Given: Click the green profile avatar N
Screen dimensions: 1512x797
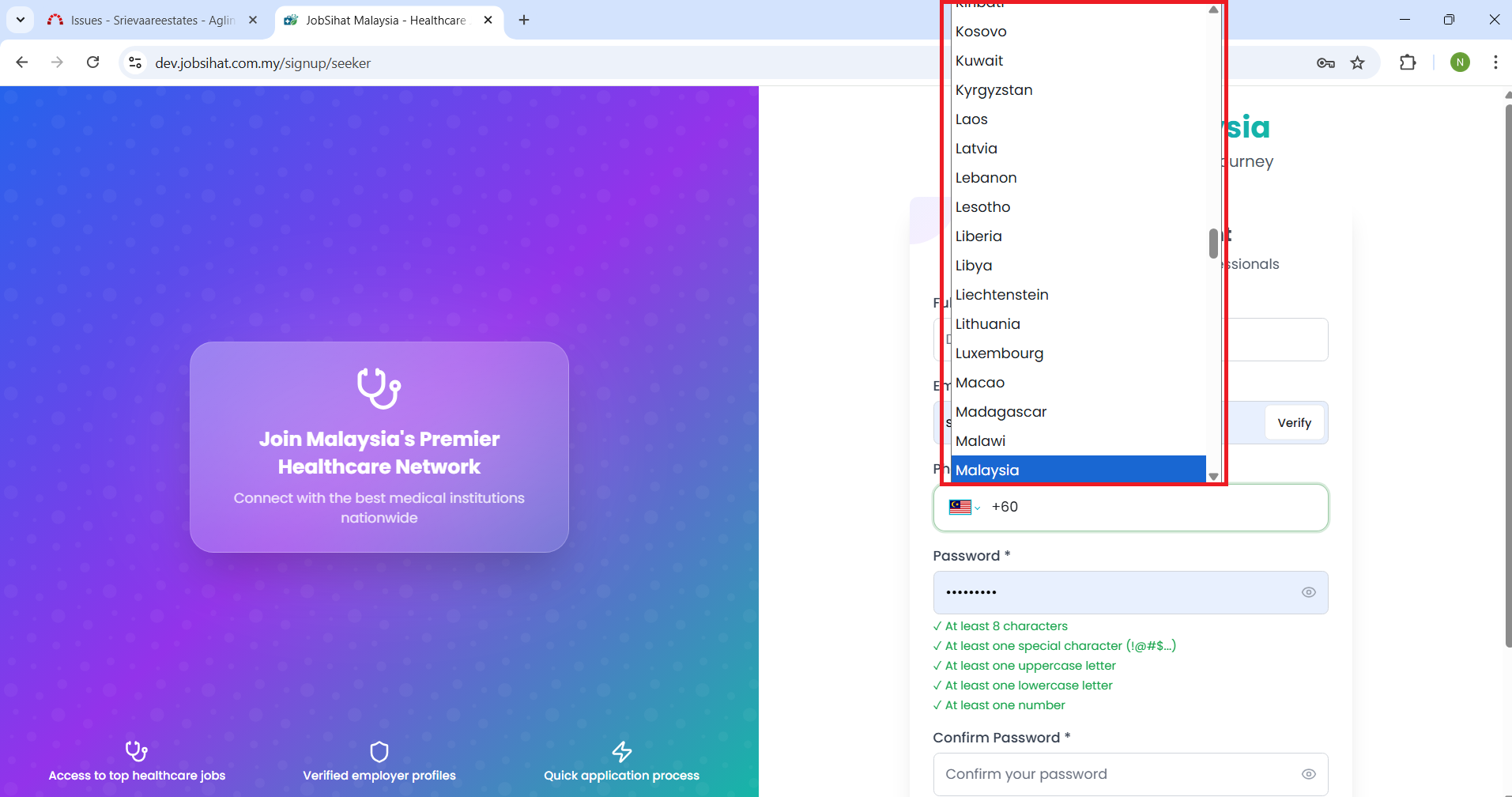Looking at the screenshot, I should (x=1459, y=62).
